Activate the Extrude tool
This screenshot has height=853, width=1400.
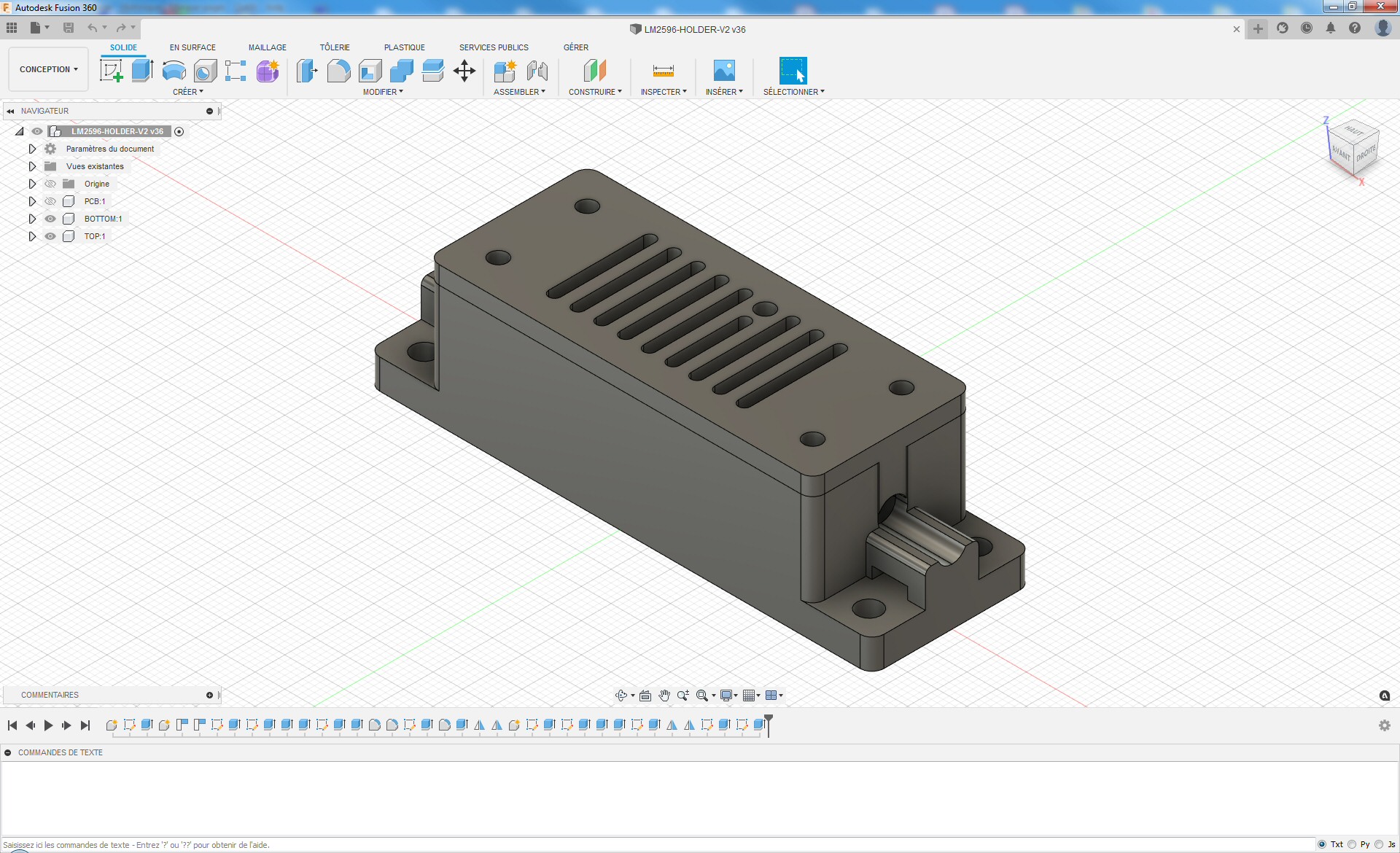pyautogui.click(x=141, y=69)
